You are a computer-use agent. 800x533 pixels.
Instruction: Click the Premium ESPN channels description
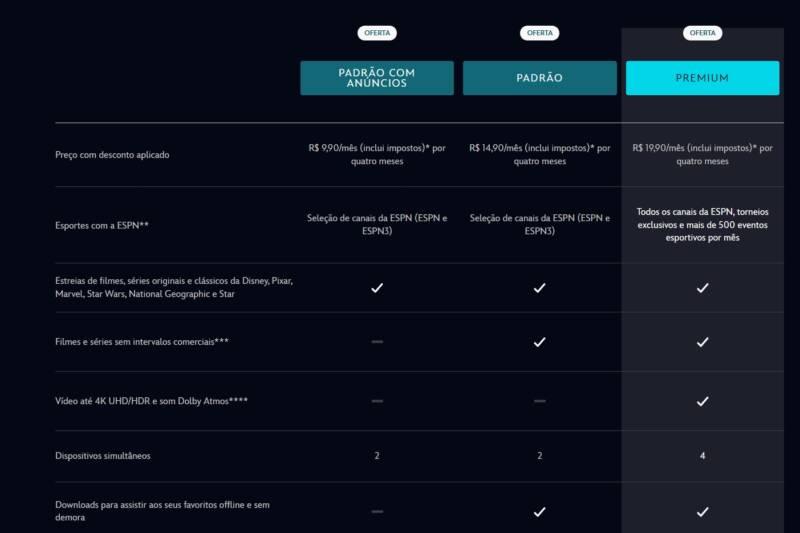pos(702,224)
